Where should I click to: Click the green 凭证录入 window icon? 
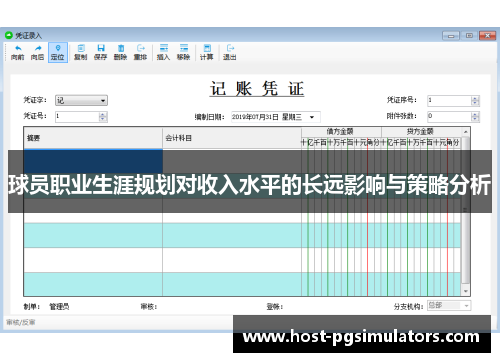[x=9, y=35]
